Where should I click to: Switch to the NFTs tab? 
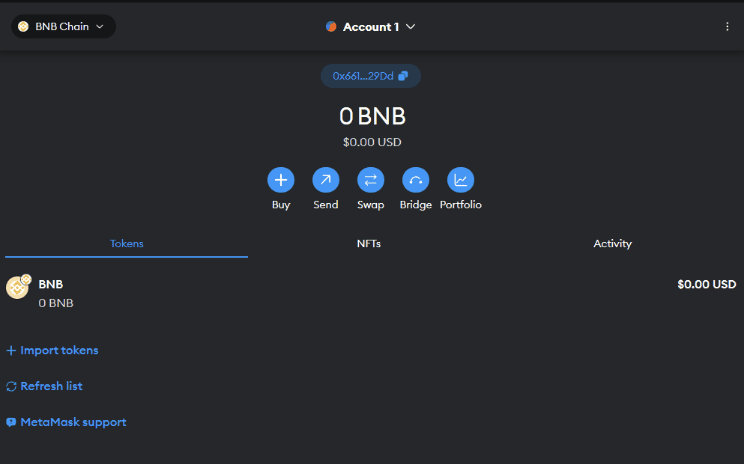click(369, 244)
